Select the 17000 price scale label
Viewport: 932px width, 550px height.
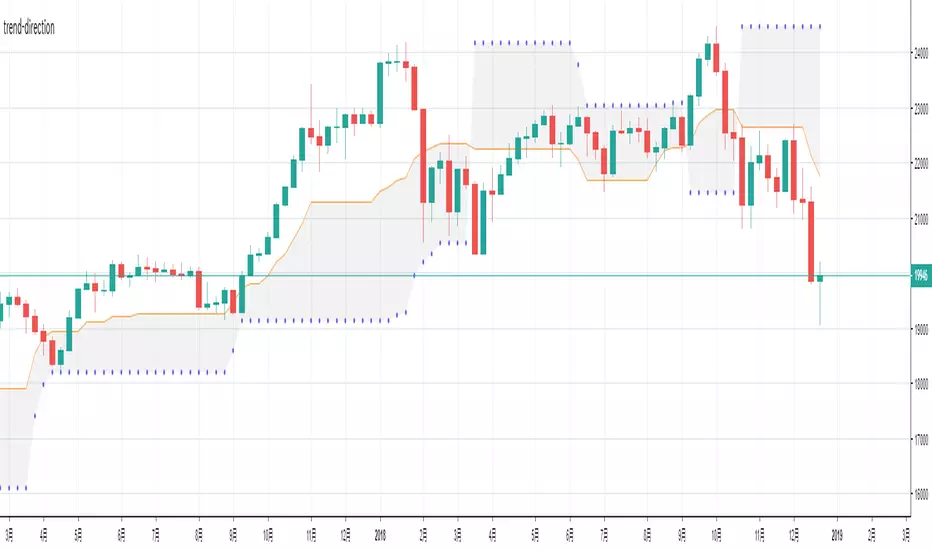pyautogui.click(x=920, y=439)
